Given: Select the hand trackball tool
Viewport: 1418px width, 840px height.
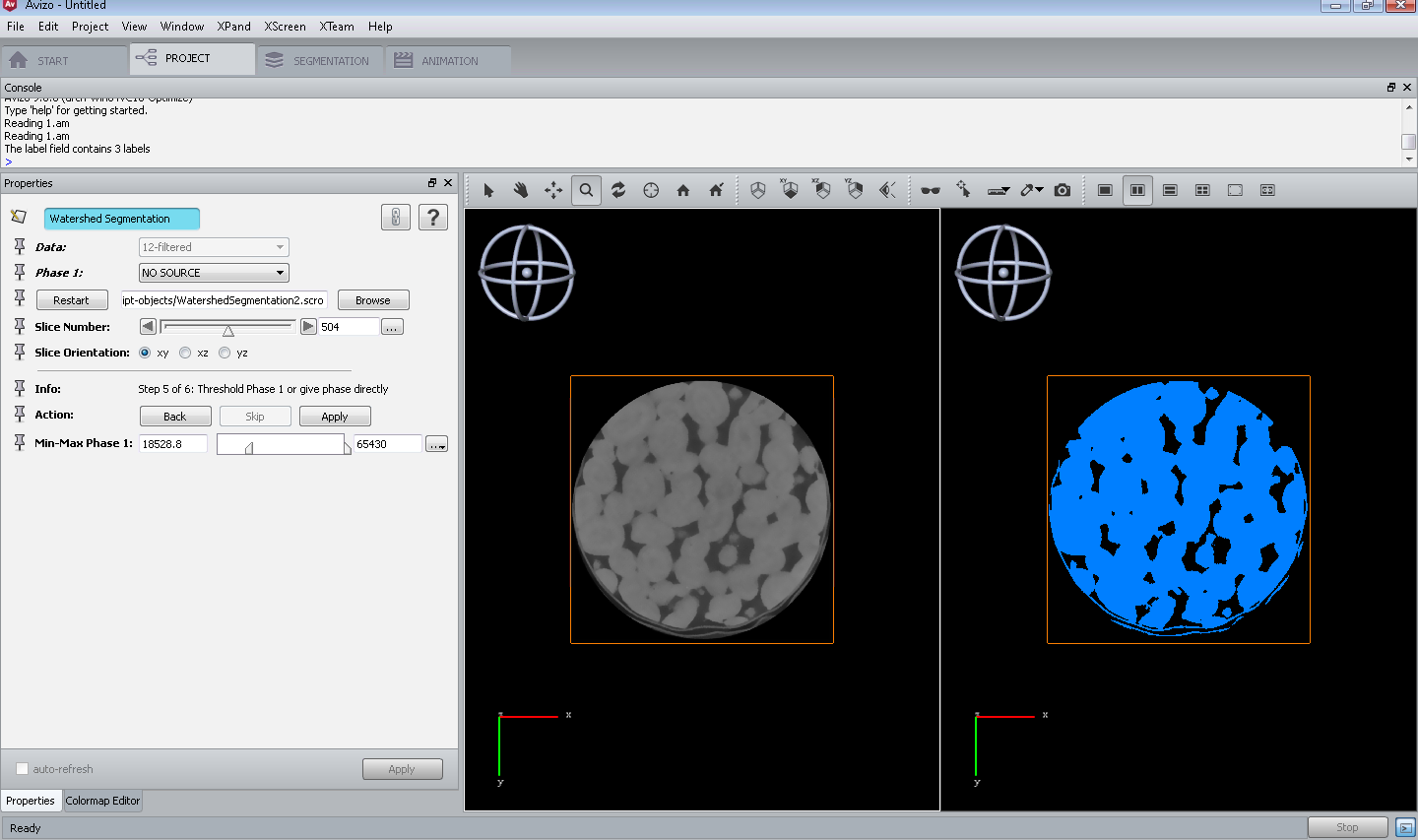Looking at the screenshot, I should pyautogui.click(x=521, y=190).
